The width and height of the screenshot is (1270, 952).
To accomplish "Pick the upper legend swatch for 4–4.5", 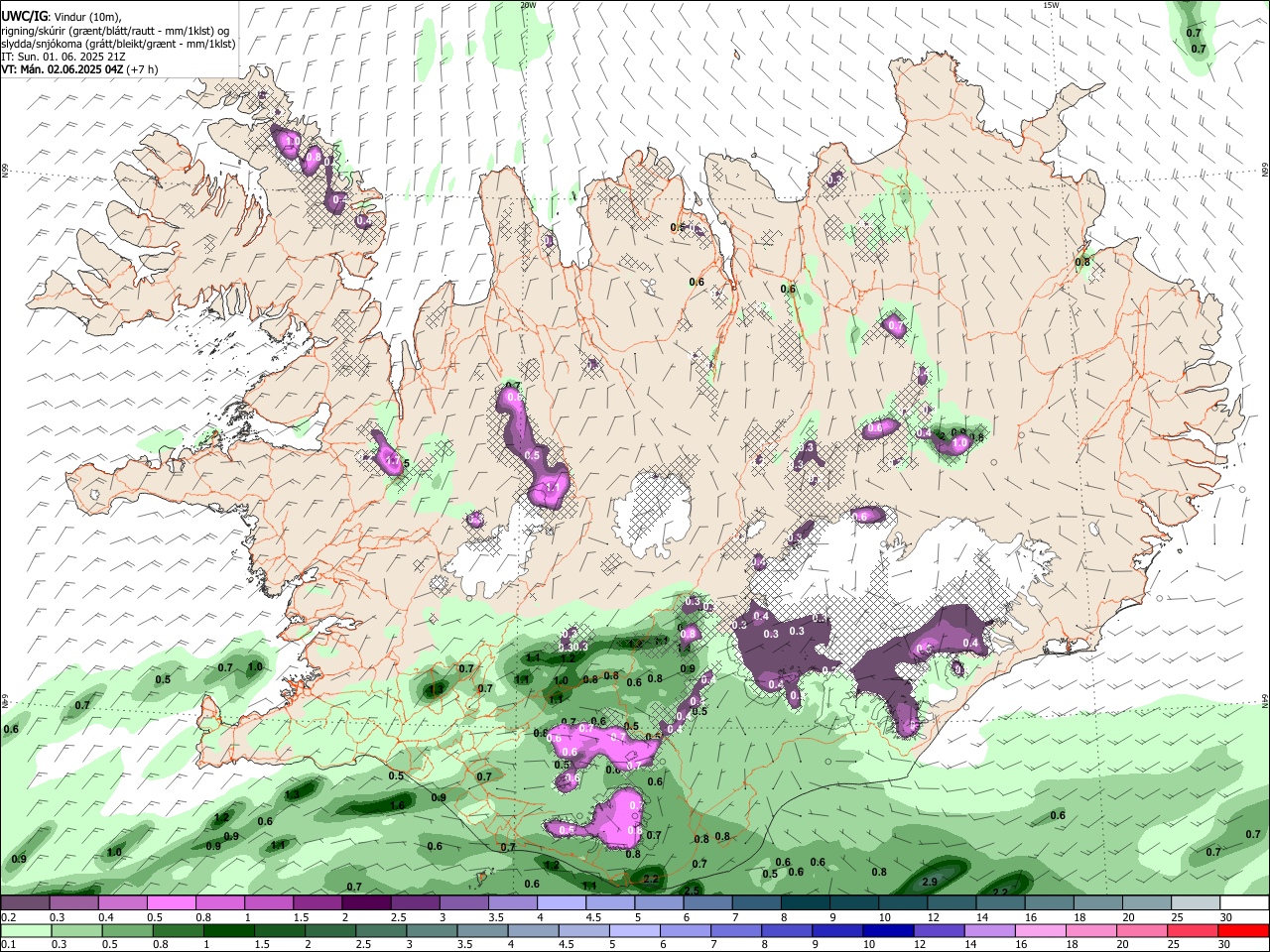I will 562,902.
